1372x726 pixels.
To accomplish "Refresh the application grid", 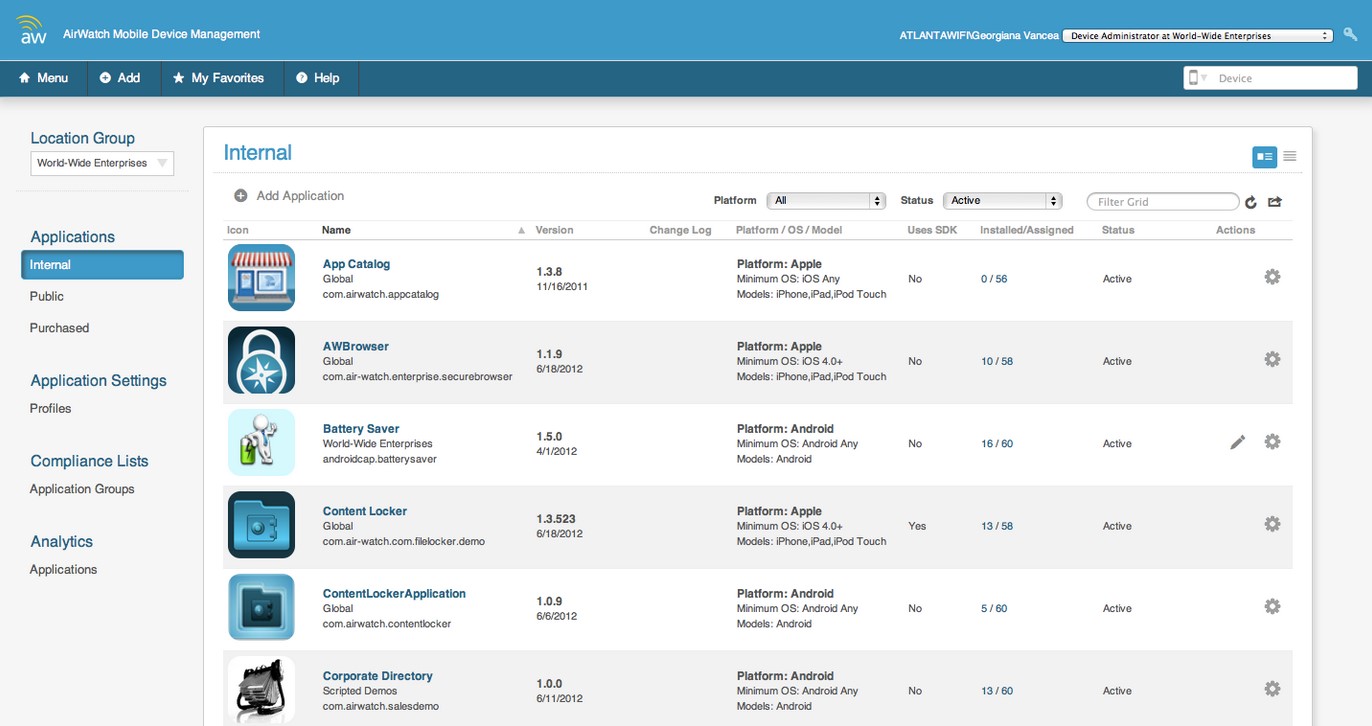I will pyautogui.click(x=1251, y=202).
